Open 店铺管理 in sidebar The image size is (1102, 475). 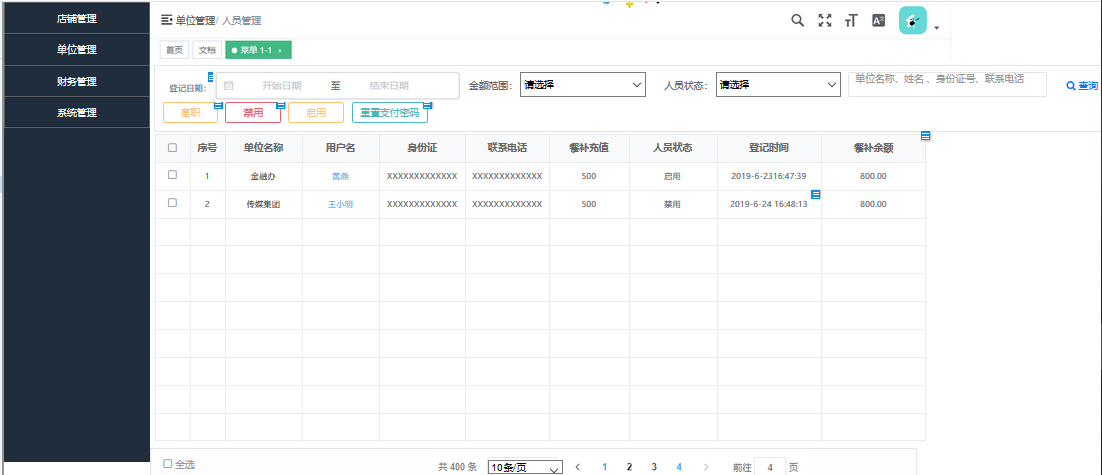point(77,19)
